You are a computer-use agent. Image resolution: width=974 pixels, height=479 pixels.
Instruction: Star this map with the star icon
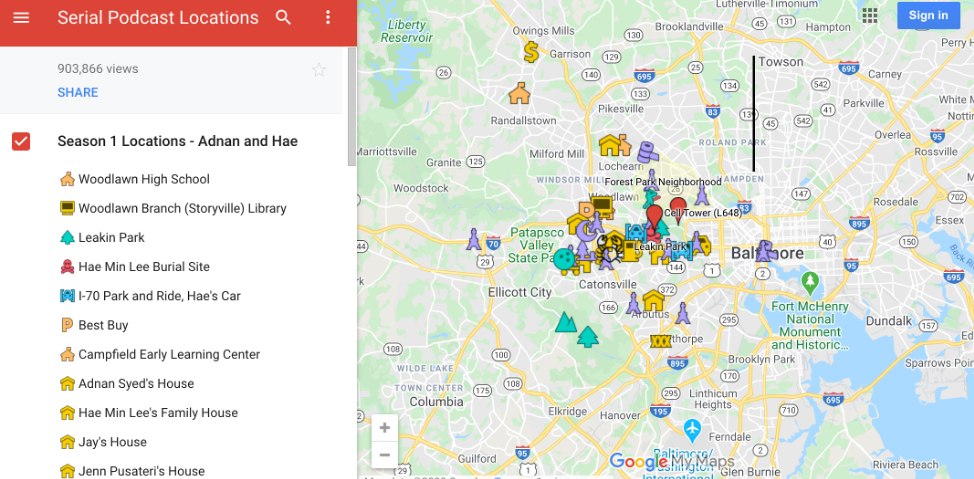[319, 70]
